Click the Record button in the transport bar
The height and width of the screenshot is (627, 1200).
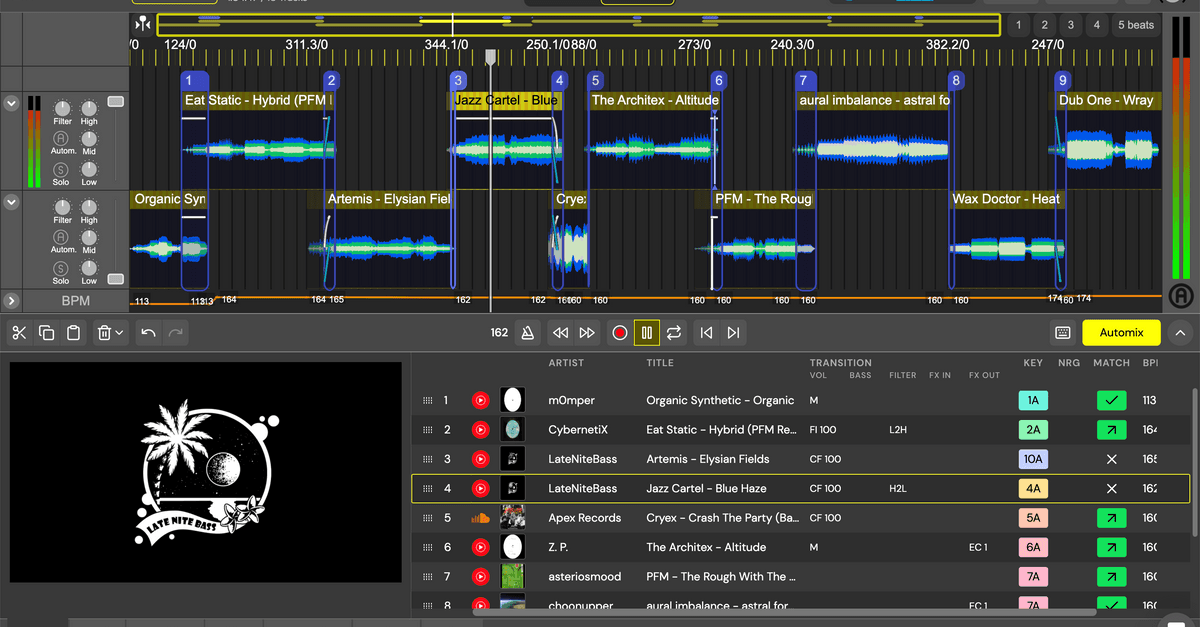point(620,332)
